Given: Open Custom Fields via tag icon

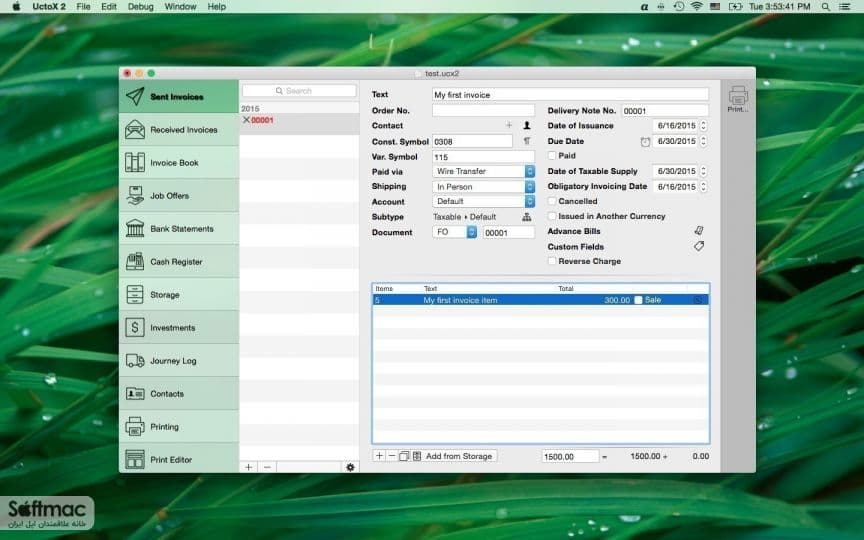Looking at the screenshot, I should (x=699, y=246).
